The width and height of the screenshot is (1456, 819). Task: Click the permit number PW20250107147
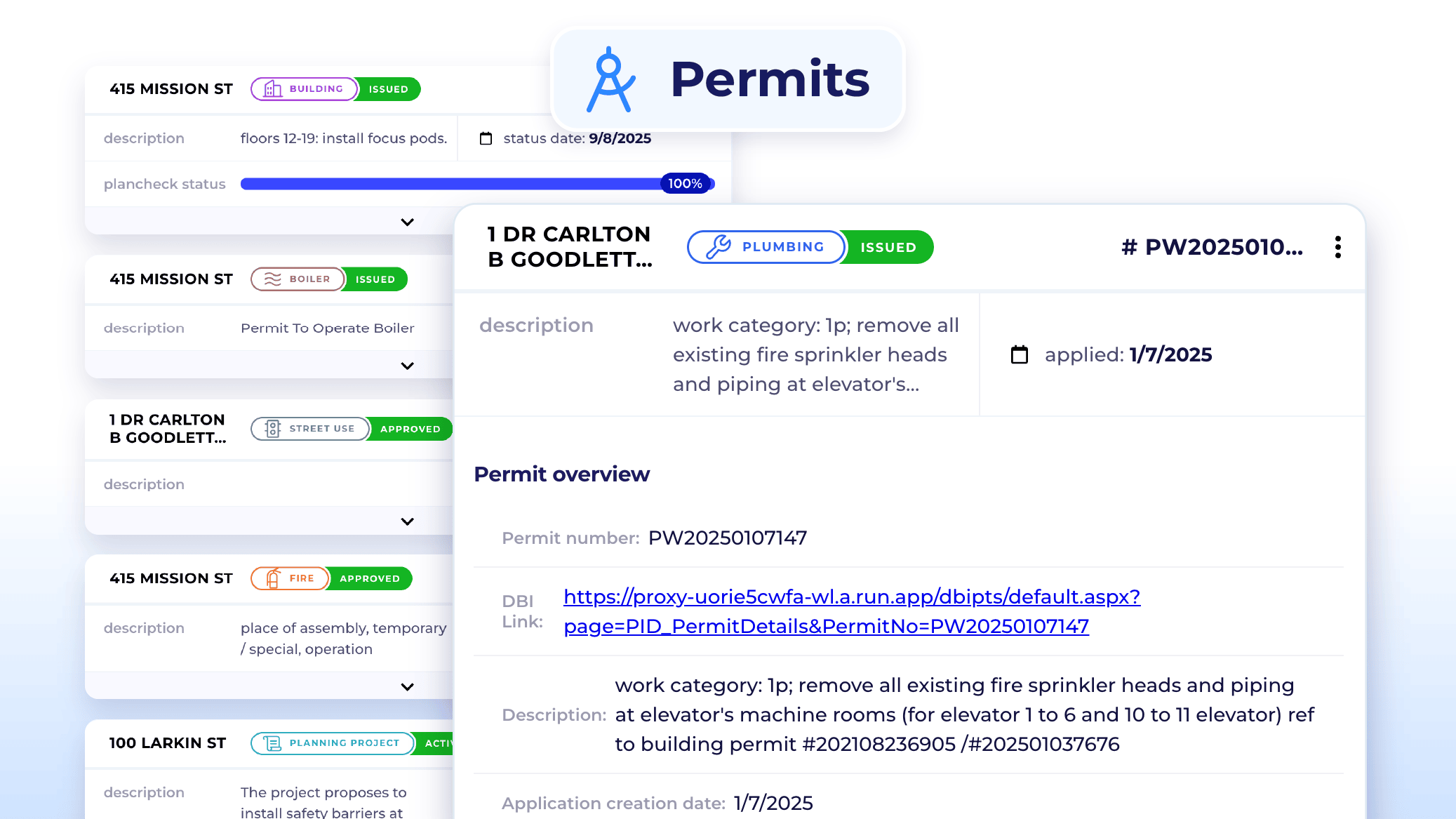(726, 538)
